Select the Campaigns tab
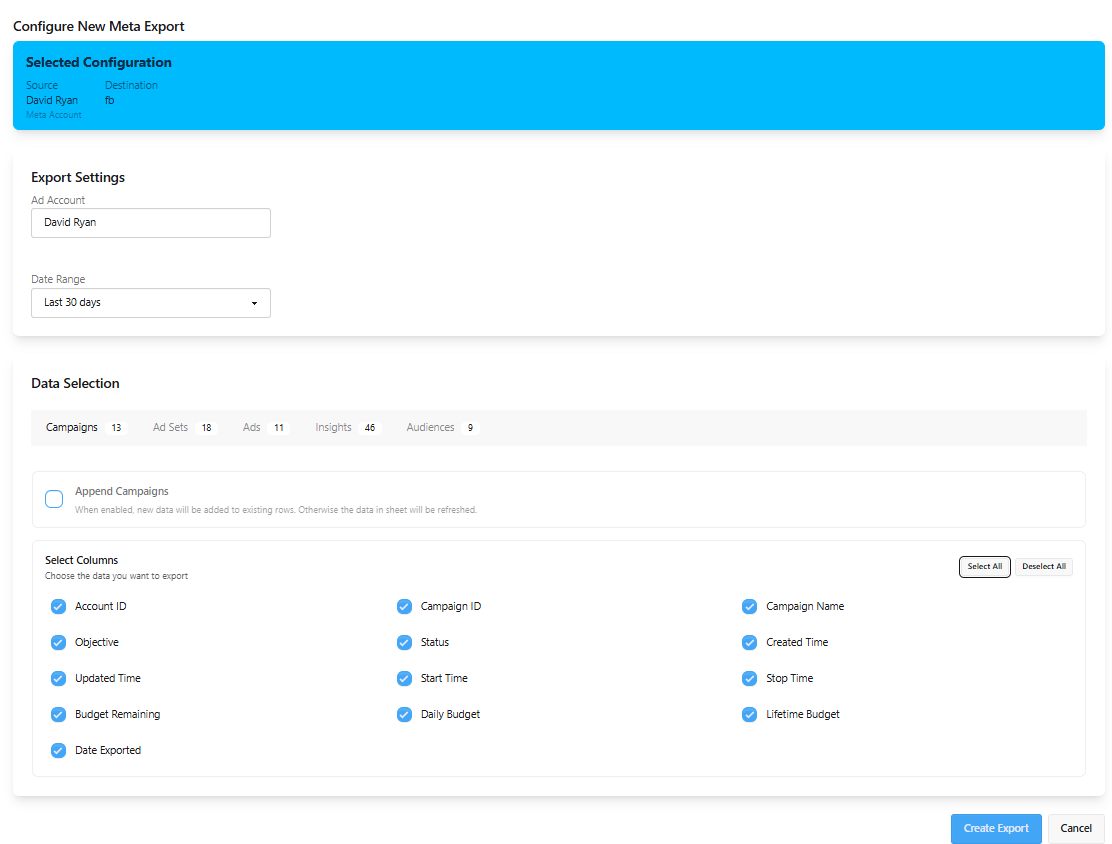1112x844 pixels. tap(71, 427)
